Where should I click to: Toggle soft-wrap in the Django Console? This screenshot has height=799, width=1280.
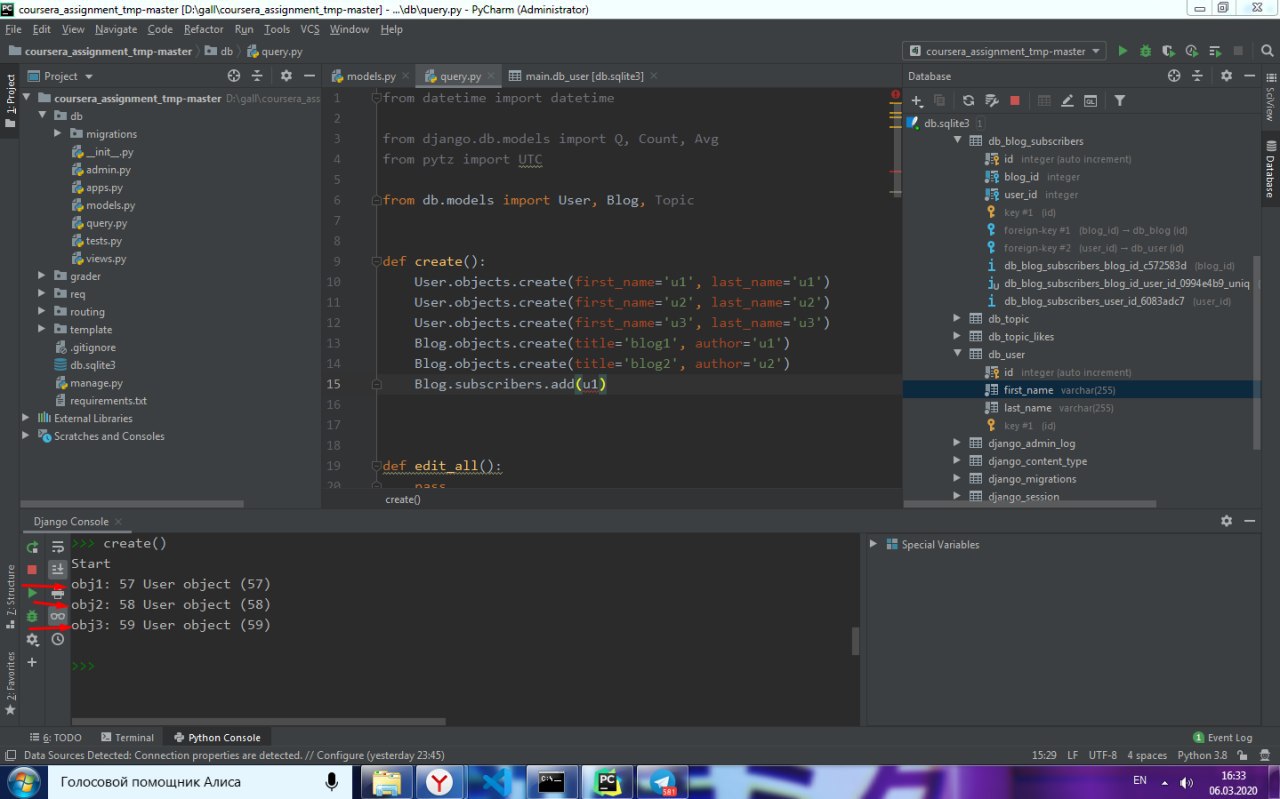58,547
